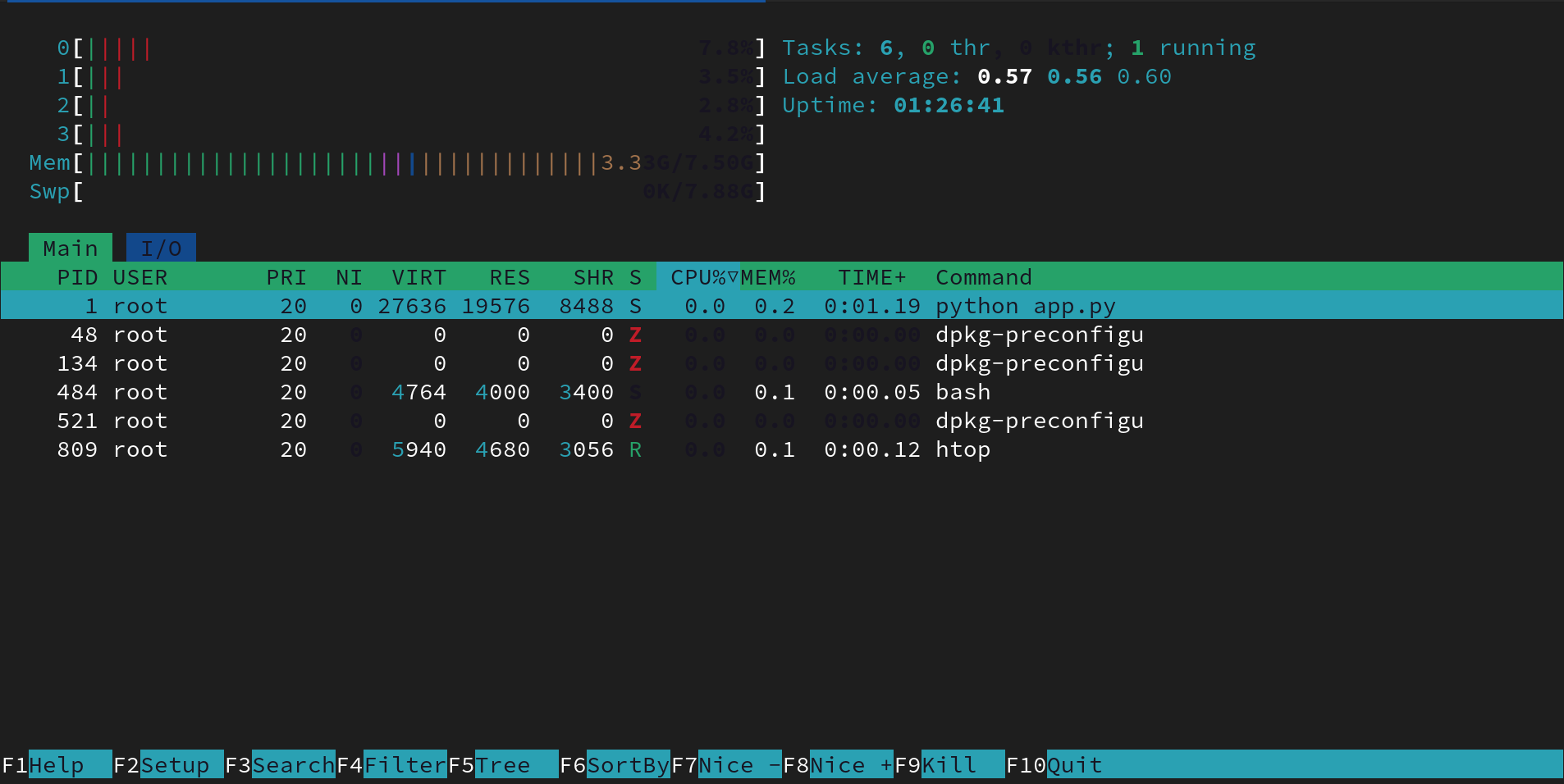Viewport: 1564px width, 784px height.
Task: Sort processes by the PID column
Action: [x=77, y=277]
